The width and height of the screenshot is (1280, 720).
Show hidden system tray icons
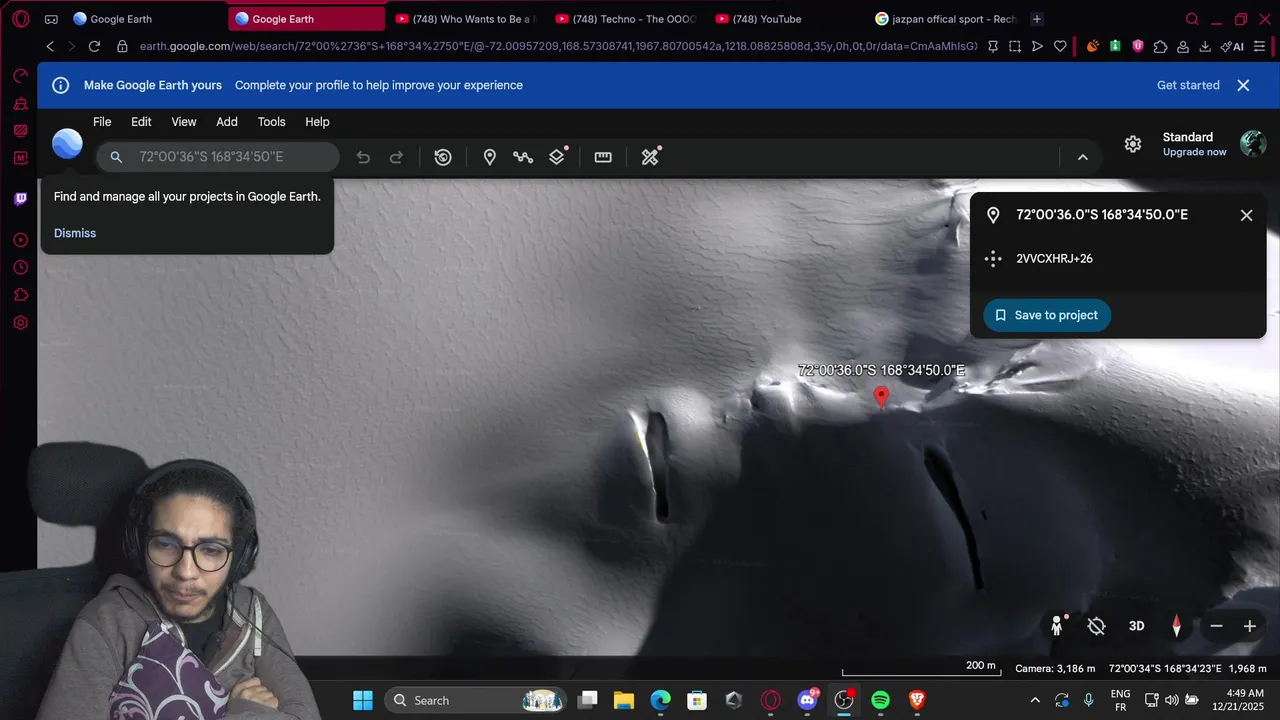tap(1035, 700)
